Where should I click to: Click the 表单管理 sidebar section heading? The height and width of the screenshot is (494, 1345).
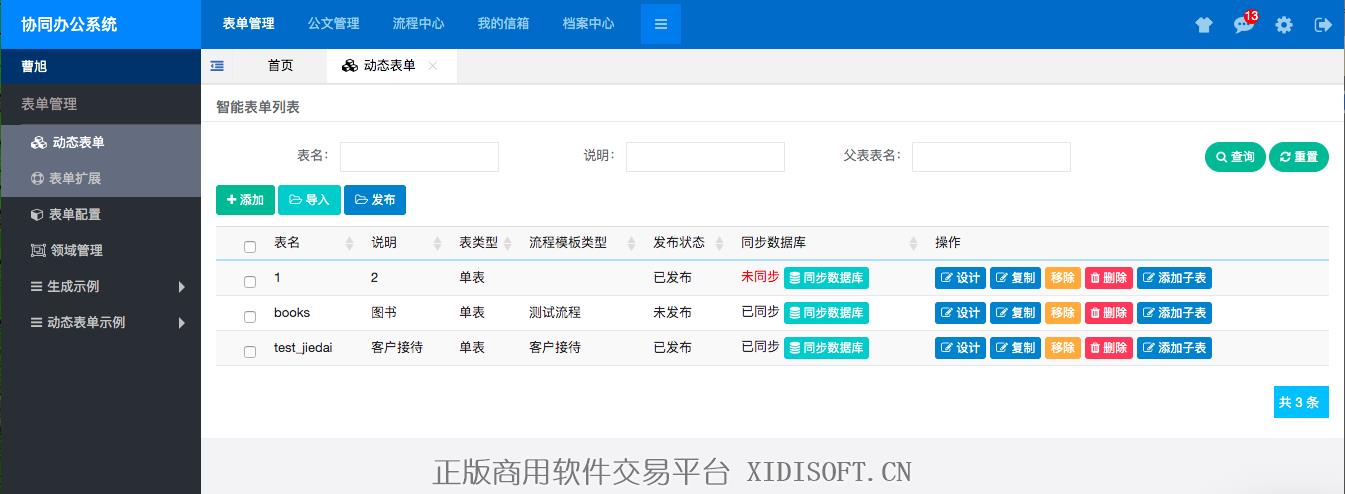[49, 104]
